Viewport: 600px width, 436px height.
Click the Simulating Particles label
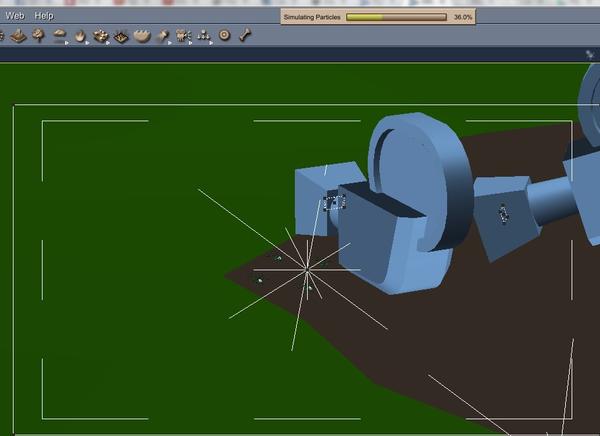(x=312, y=17)
